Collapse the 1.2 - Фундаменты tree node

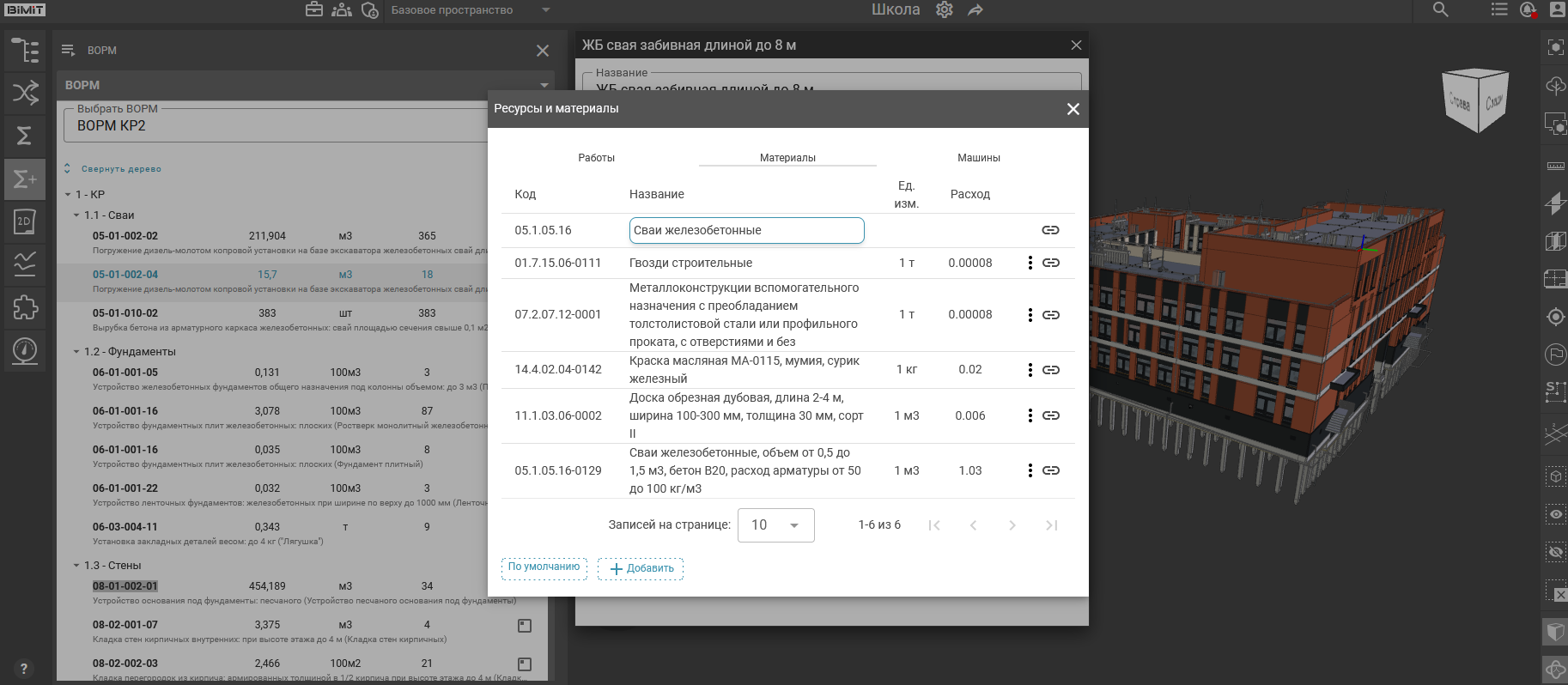click(76, 352)
